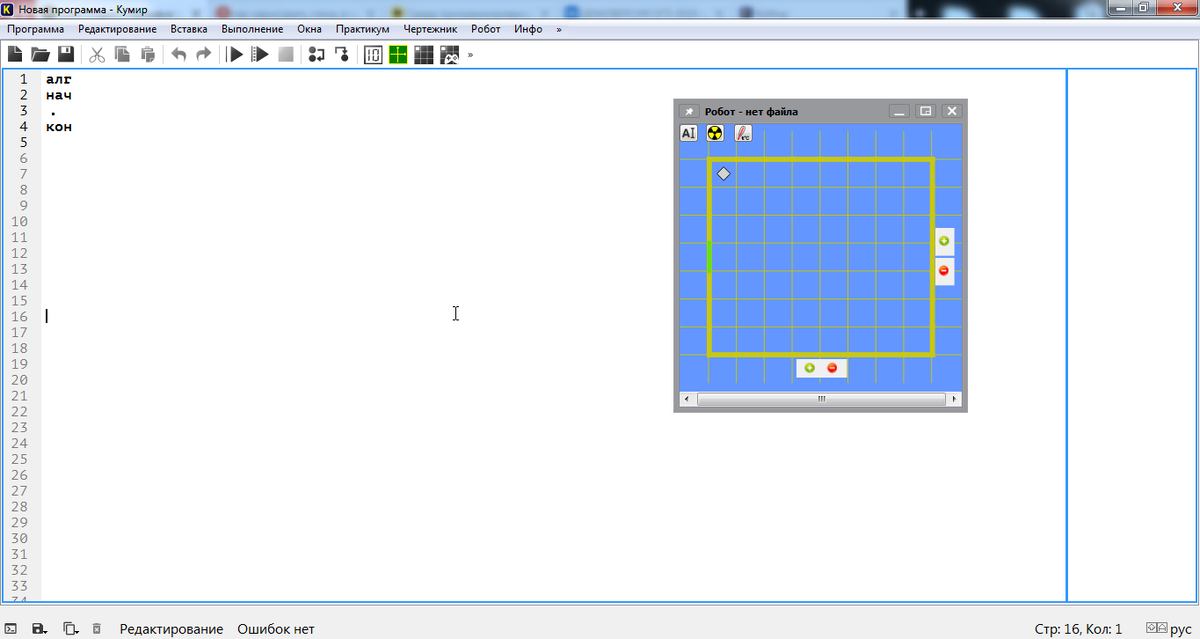
Task: Run program in test mode
Action: point(260,54)
